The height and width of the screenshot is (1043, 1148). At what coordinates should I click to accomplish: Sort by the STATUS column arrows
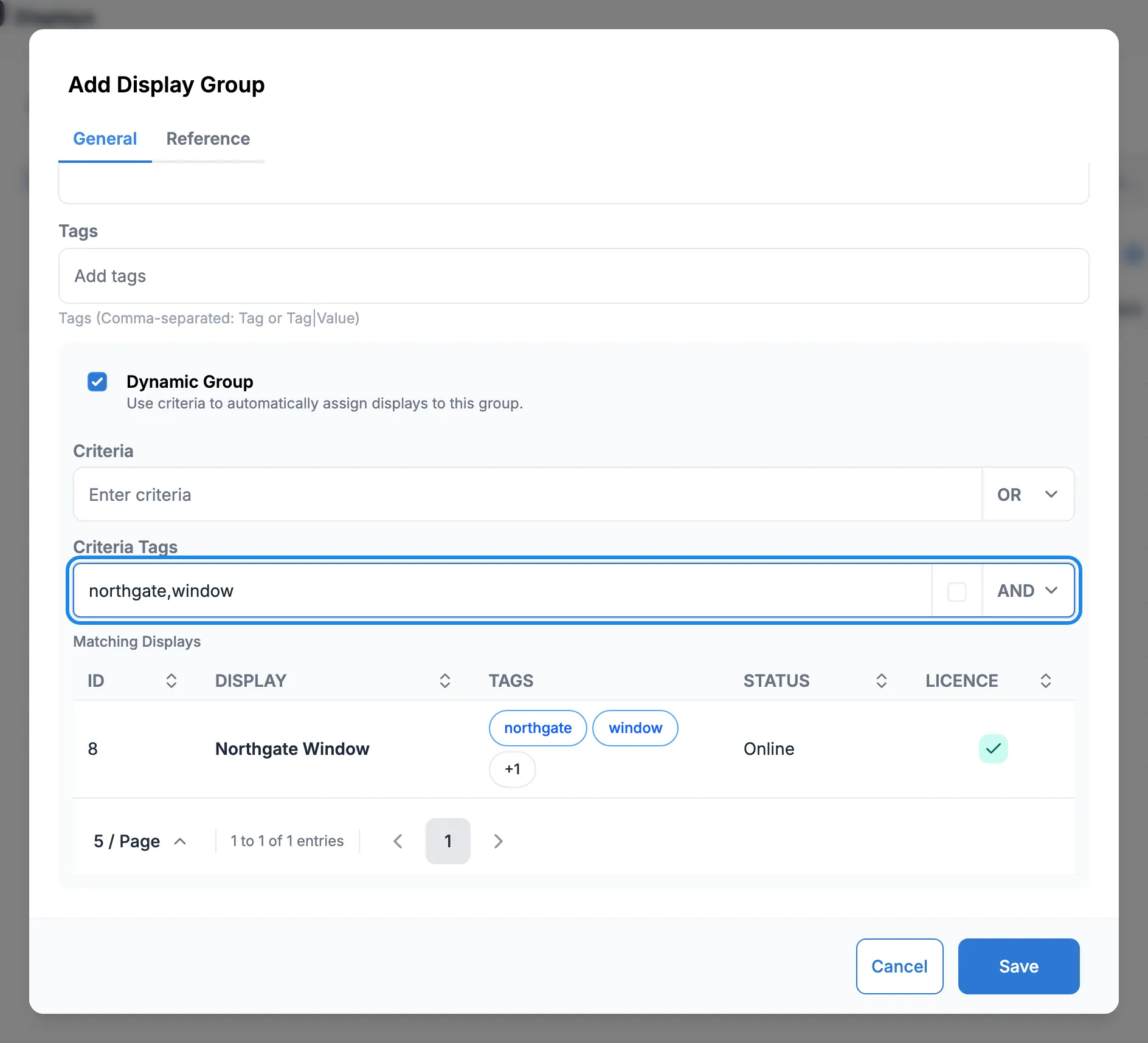pos(882,681)
